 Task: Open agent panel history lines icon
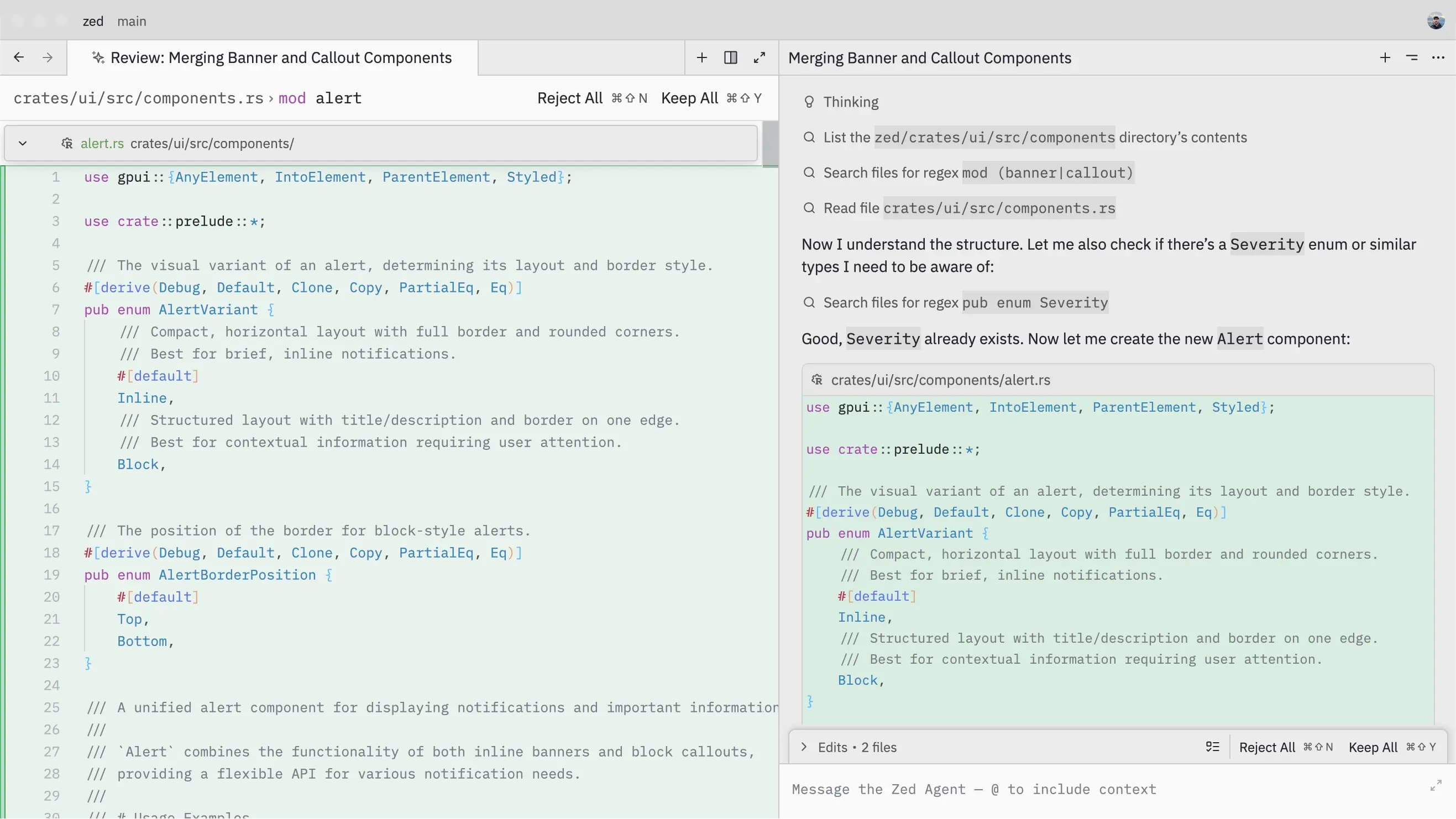[1411, 57]
